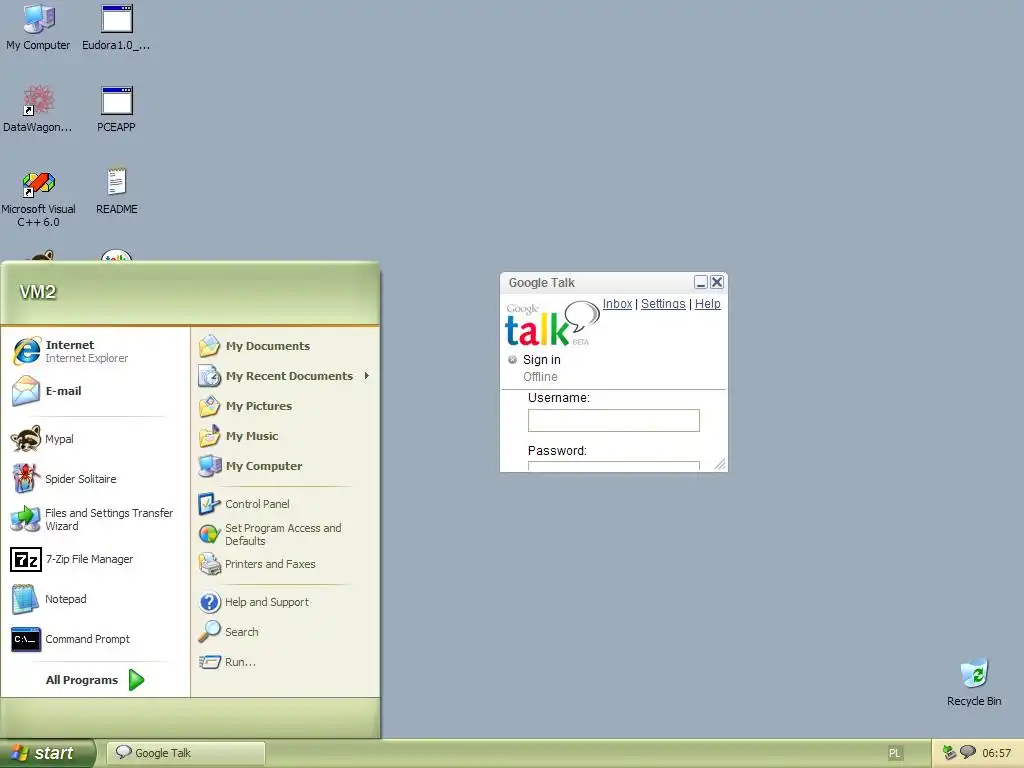The width and height of the screenshot is (1024, 768).
Task: Open the DataWagon desktop shortcut
Action: coord(38,108)
